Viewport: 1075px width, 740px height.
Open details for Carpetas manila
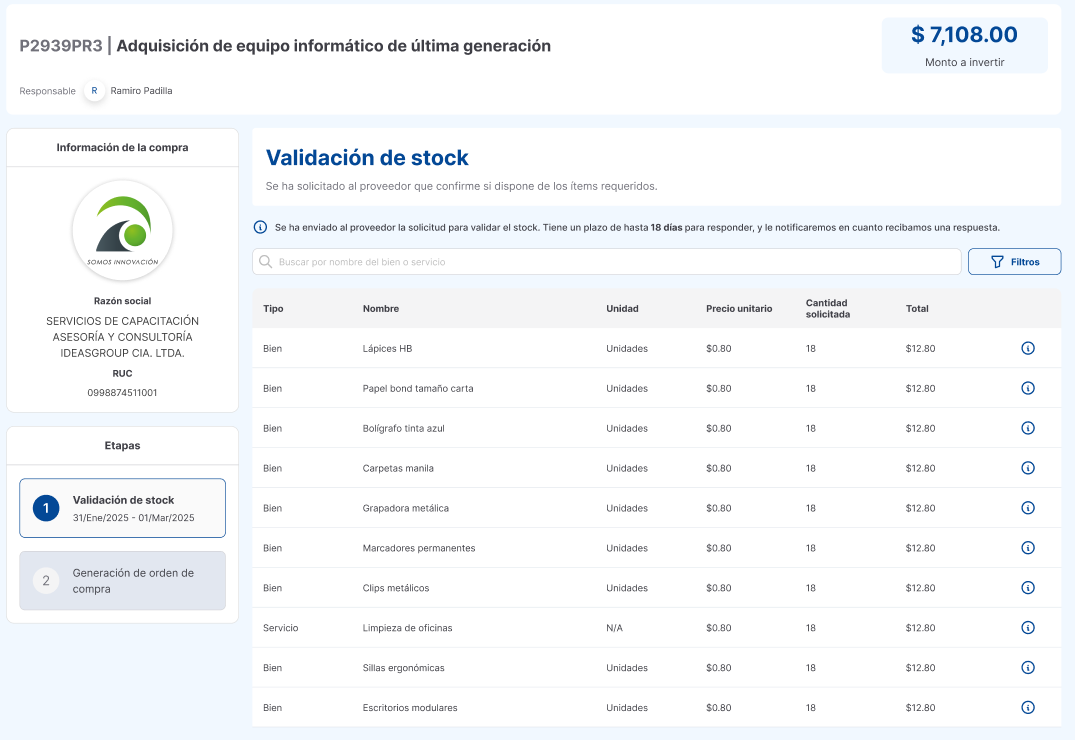[1028, 468]
